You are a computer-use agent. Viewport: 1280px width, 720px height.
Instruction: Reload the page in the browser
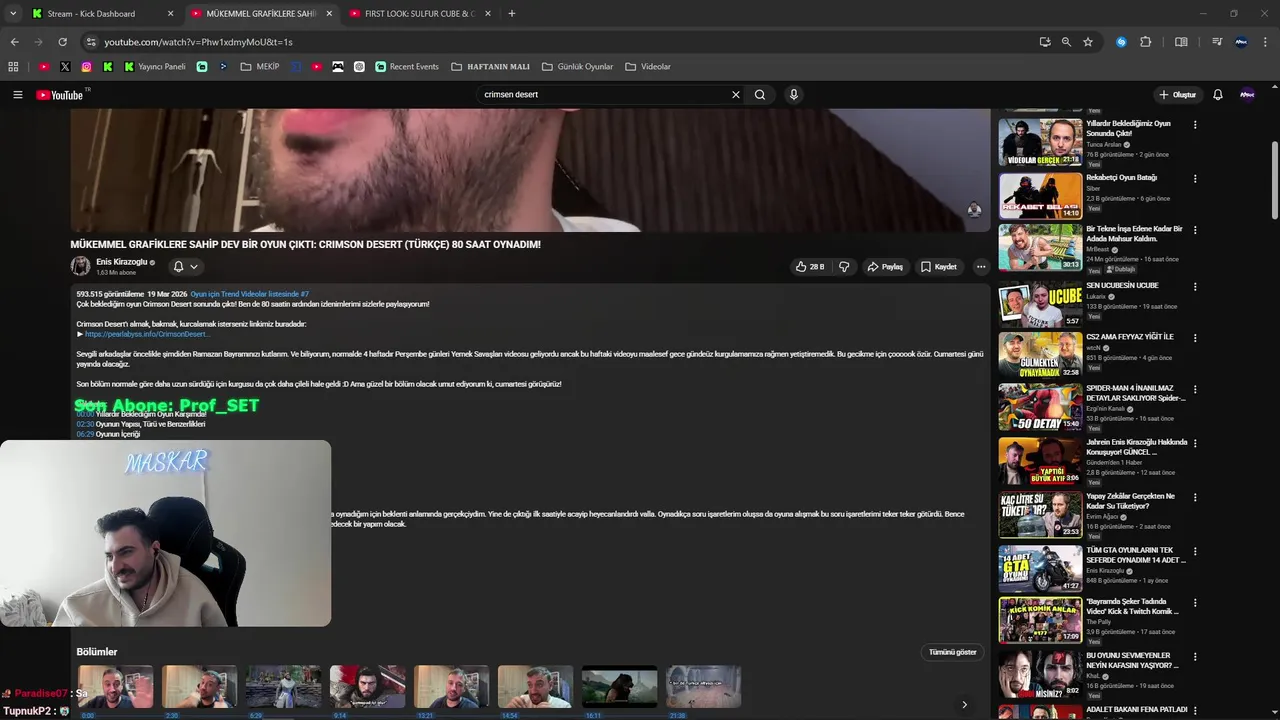pyautogui.click(x=62, y=42)
